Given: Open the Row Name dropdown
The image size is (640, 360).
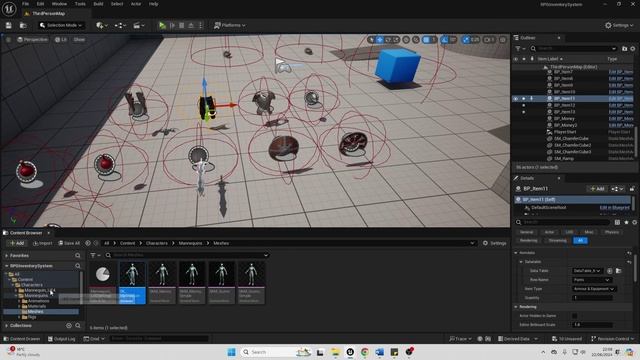Looking at the screenshot, I should point(592,280).
